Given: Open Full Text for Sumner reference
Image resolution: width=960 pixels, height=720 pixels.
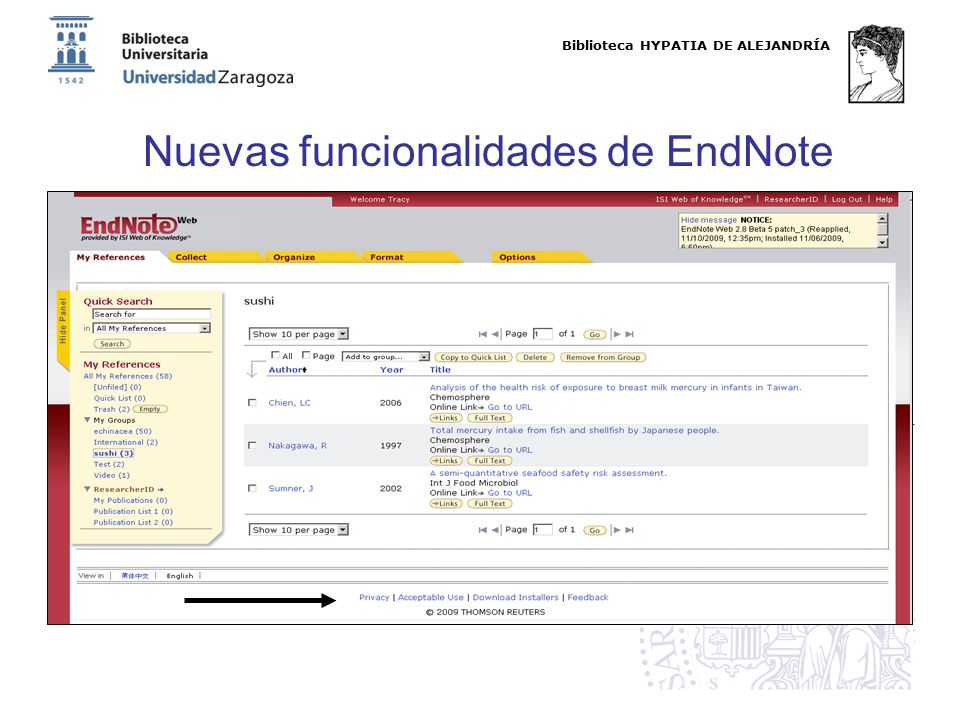Looking at the screenshot, I should pyautogui.click(x=490, y=504).
